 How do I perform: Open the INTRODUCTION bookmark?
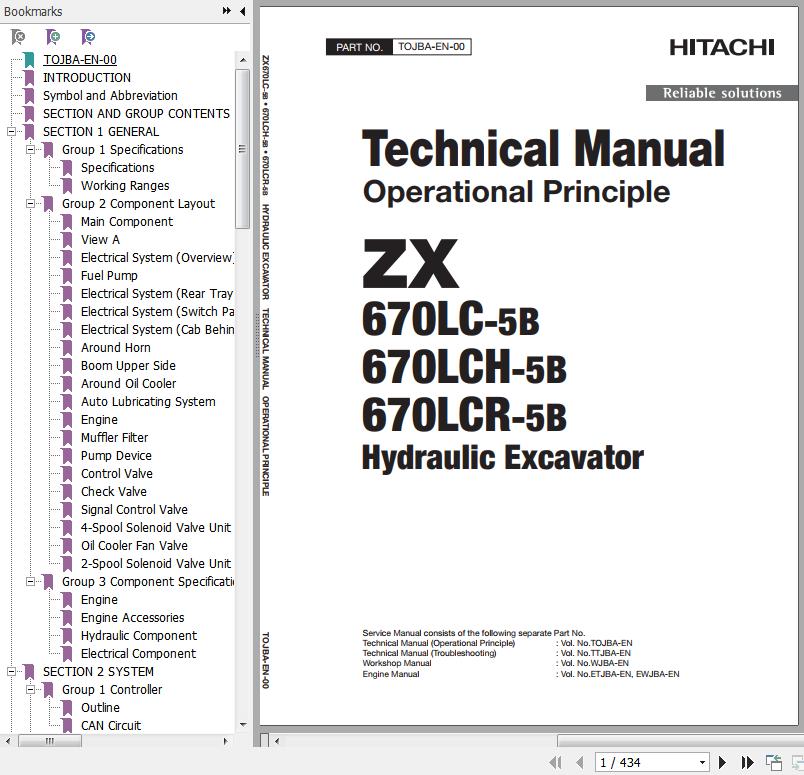coord(87,78)
